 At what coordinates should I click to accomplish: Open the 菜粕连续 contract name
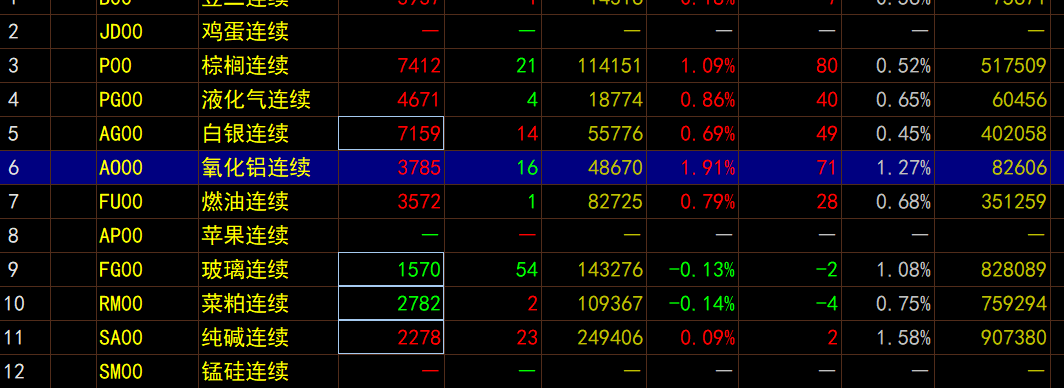tap(245, 303)
